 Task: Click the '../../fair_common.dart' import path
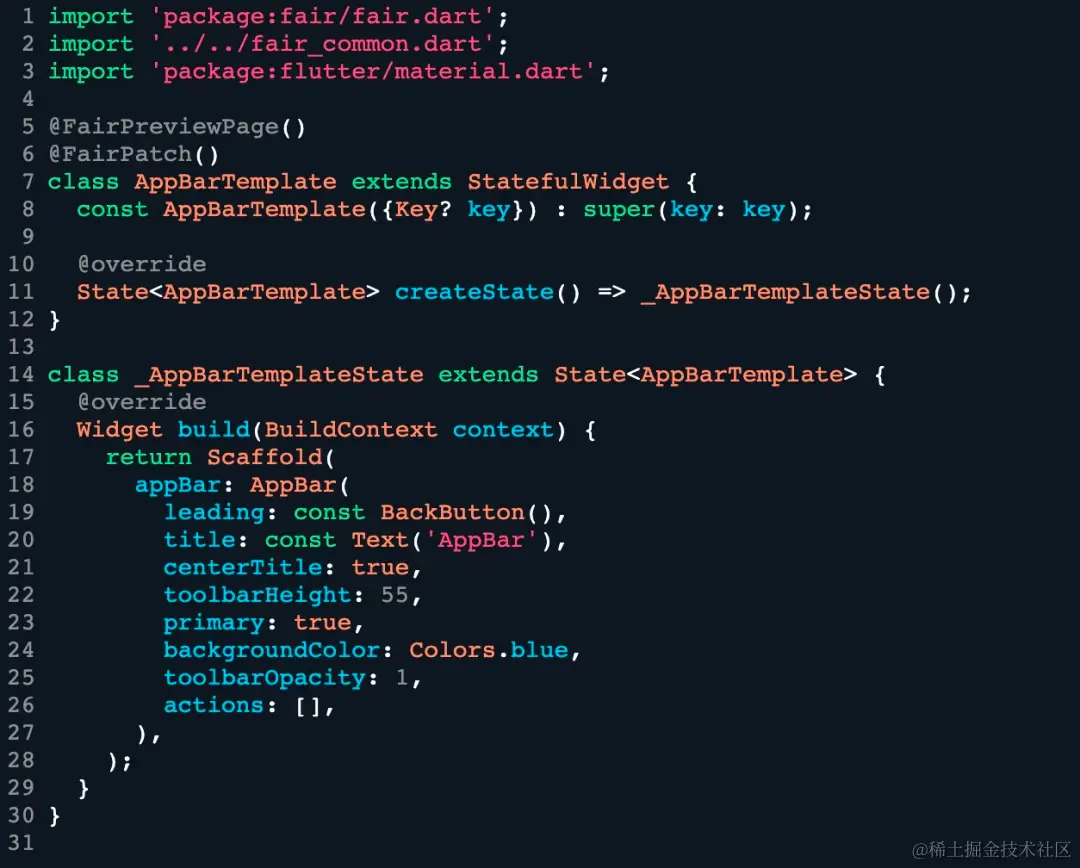(322, 44)
